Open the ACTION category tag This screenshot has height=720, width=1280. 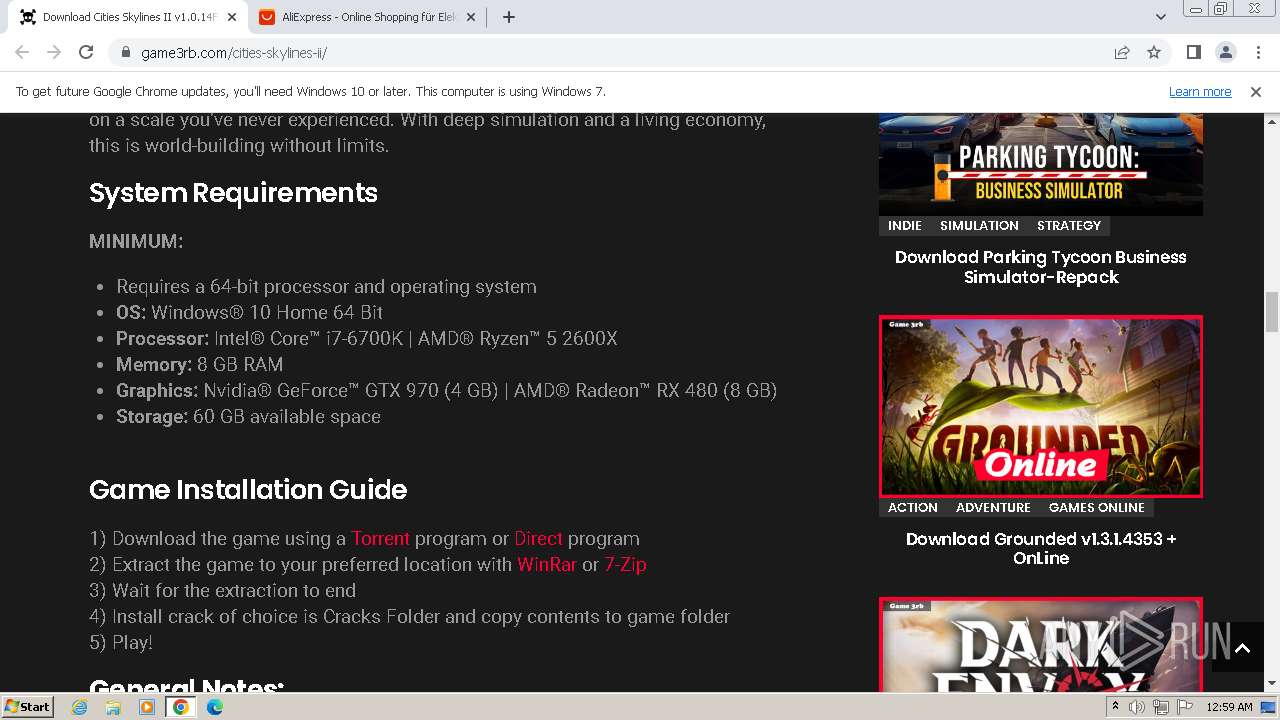pyautogui.click(x=913, y=507)
